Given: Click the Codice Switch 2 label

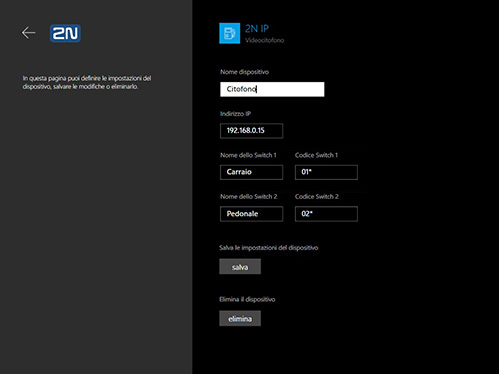Looking at the screenshot, I should tap(317, 196).
